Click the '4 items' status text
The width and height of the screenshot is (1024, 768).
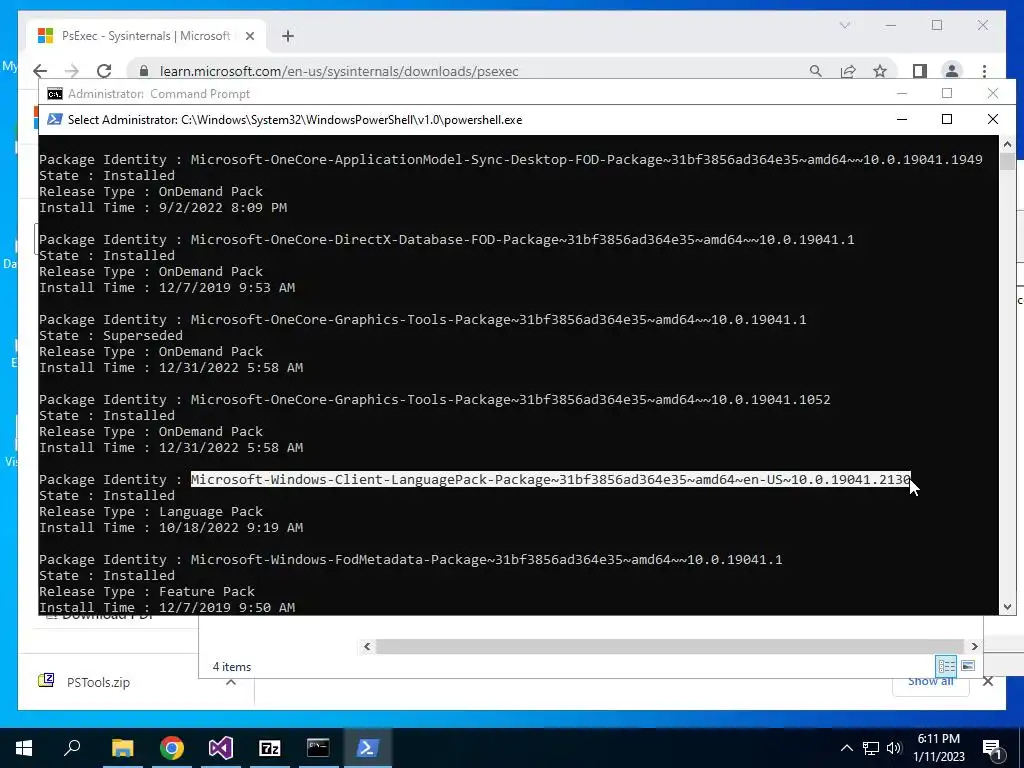point(232,667)
